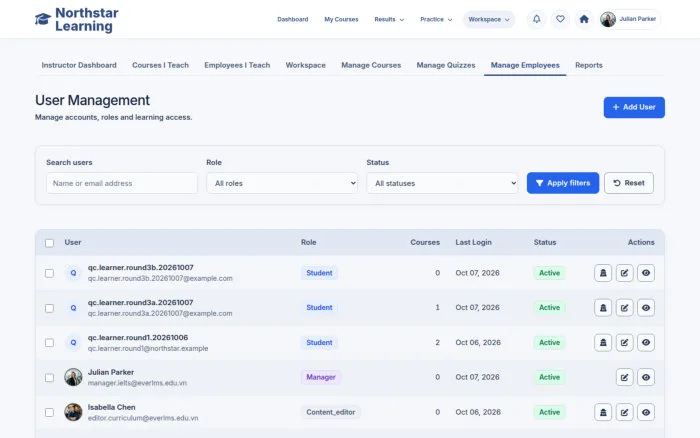The width and height of the screenshot is (700, 438).
Task: Click the Role column header
Action: click(x=308, y=242)
